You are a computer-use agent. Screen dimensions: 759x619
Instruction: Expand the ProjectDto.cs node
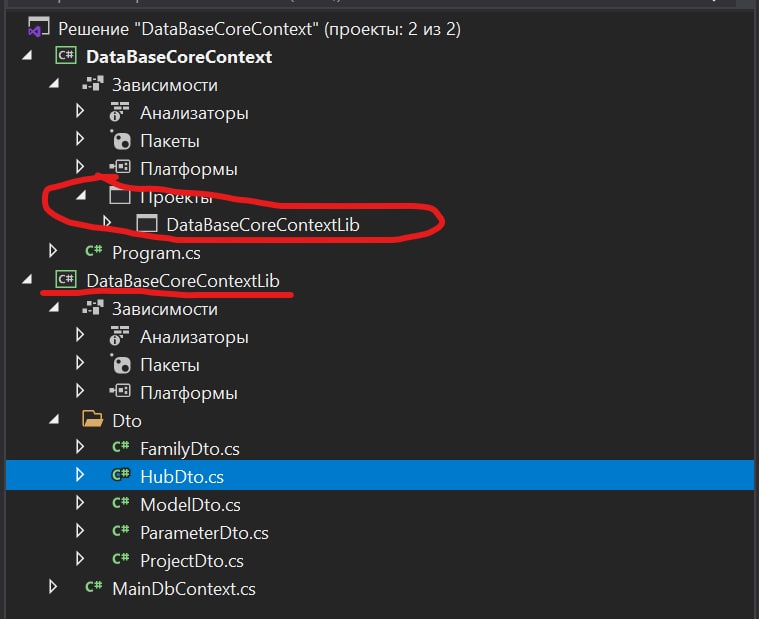click(x=80, y=559)
